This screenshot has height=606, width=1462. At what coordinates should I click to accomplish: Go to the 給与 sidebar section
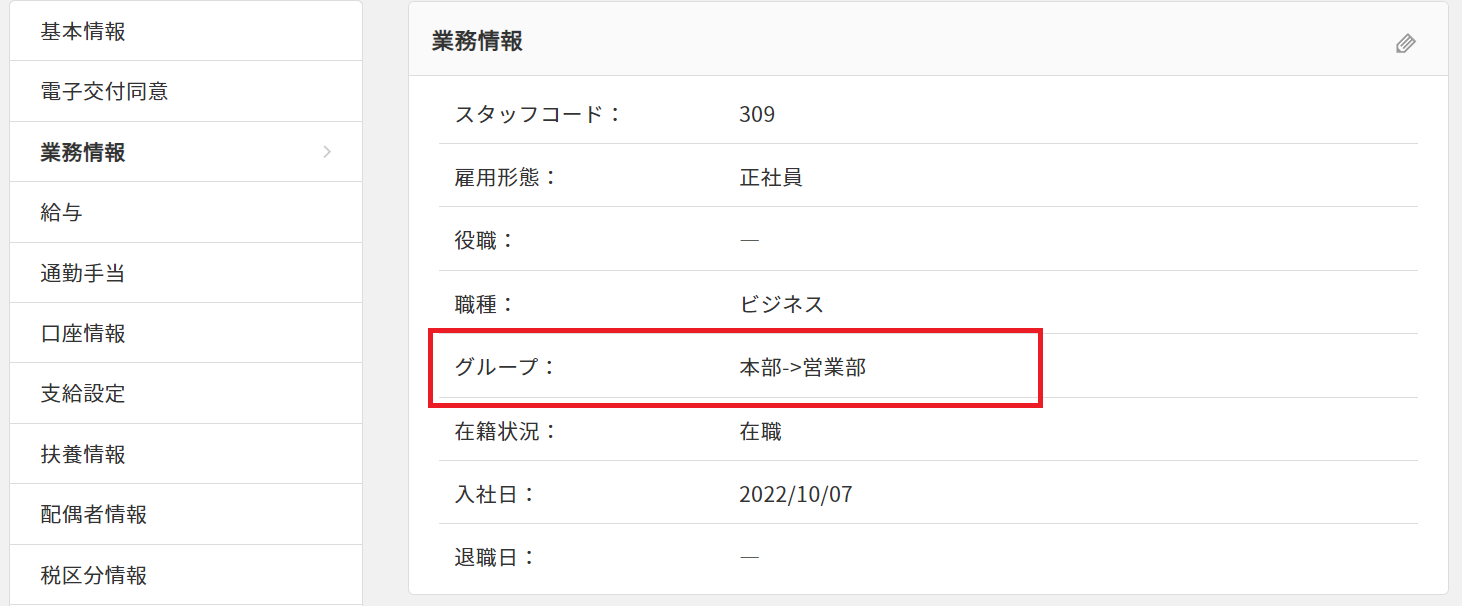(x=61, y=212)
